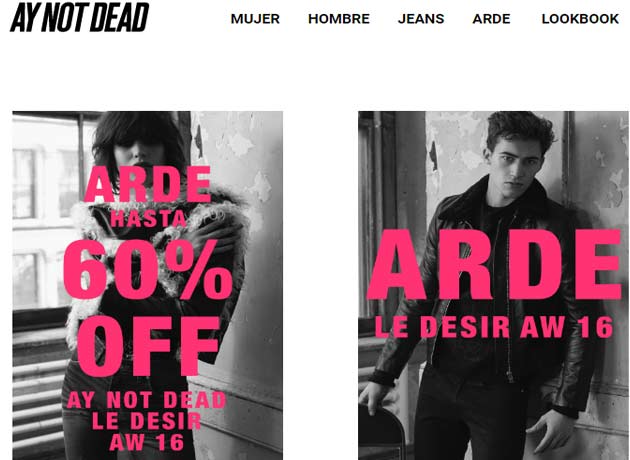
Task: Click the HASTA label on the left banner
Action: [148, 219]
